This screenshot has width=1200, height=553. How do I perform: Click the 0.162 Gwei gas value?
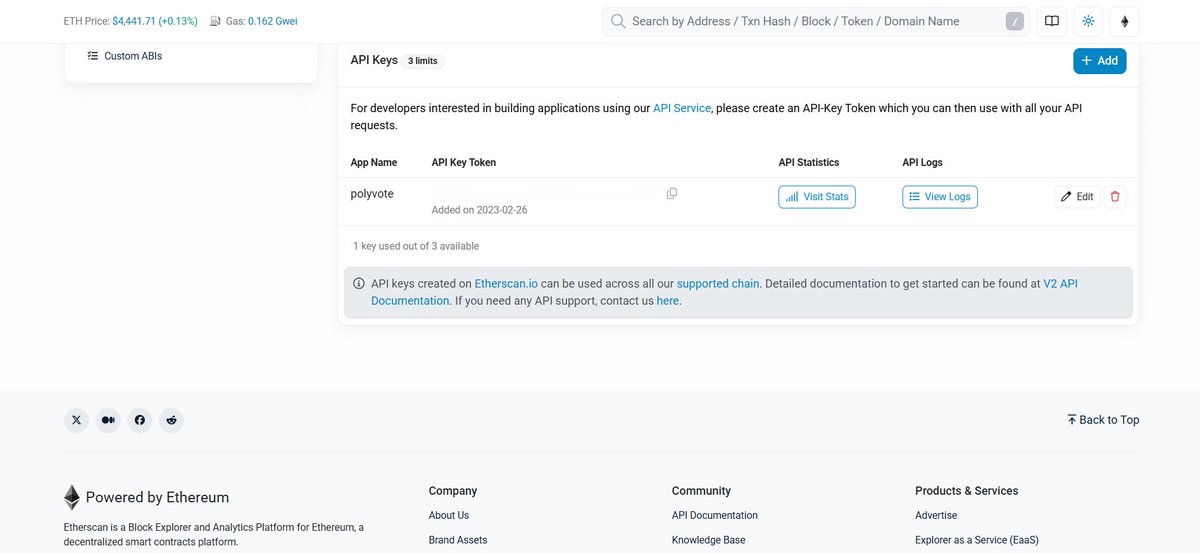(x=272, y=21)
